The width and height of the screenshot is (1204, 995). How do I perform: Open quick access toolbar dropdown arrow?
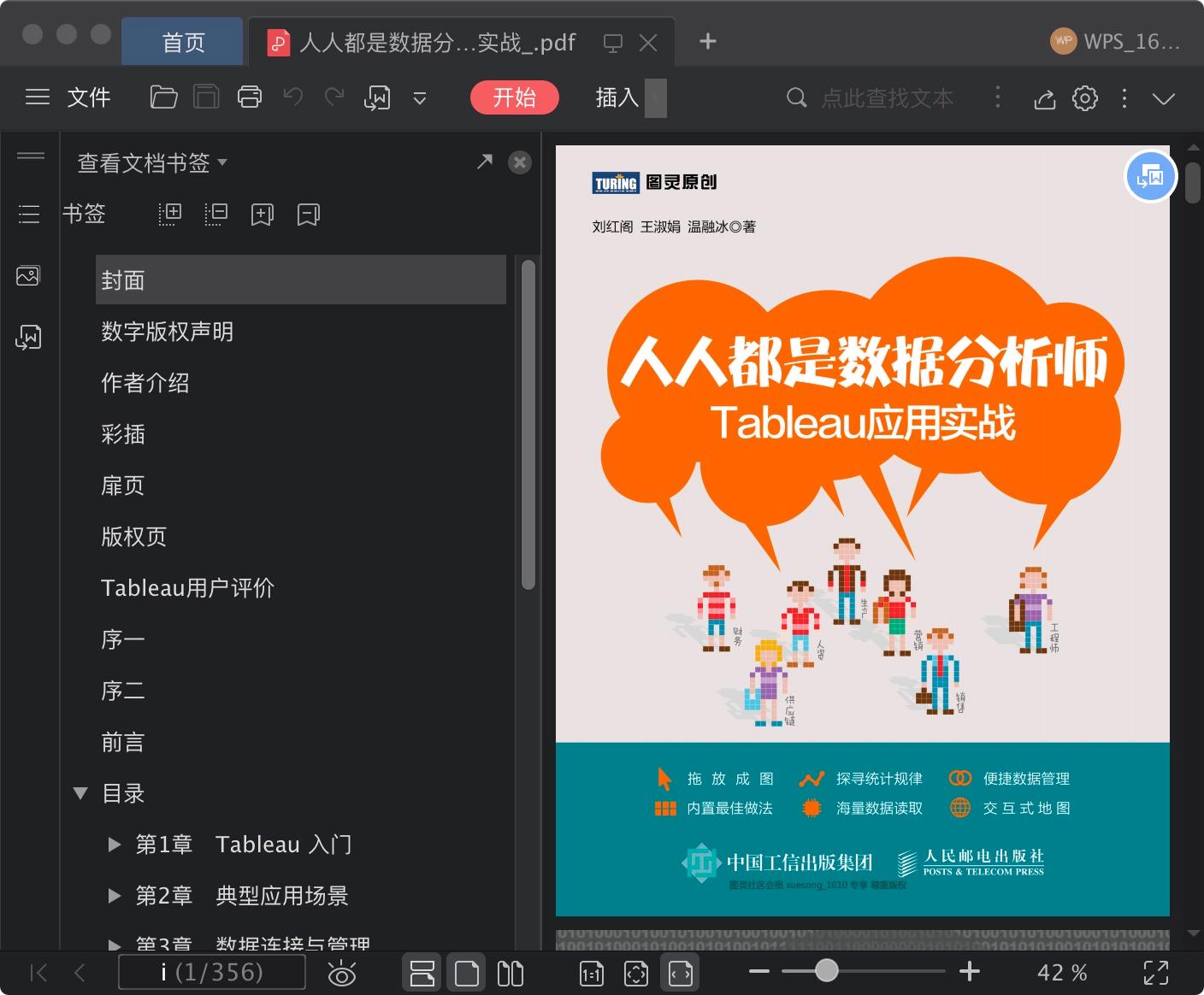point(420,98)
